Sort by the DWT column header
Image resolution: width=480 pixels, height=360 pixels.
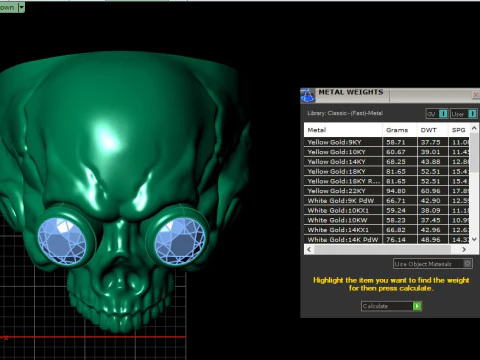pyautogui.click(x=432, y=130)
